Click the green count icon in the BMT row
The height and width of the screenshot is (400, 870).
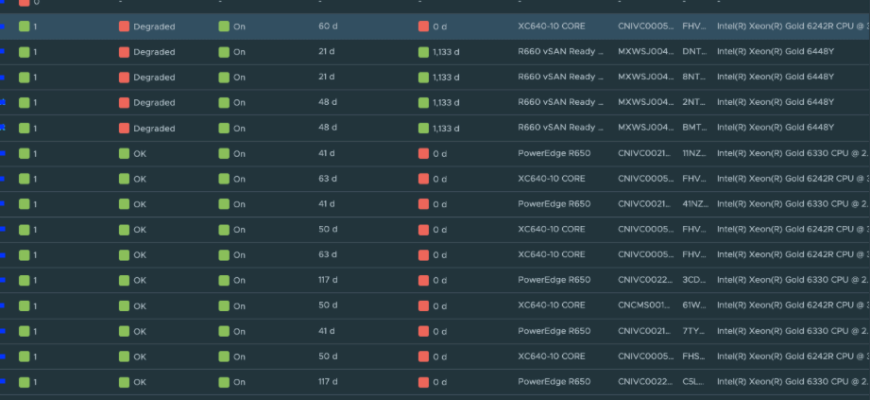coord(24,128)
